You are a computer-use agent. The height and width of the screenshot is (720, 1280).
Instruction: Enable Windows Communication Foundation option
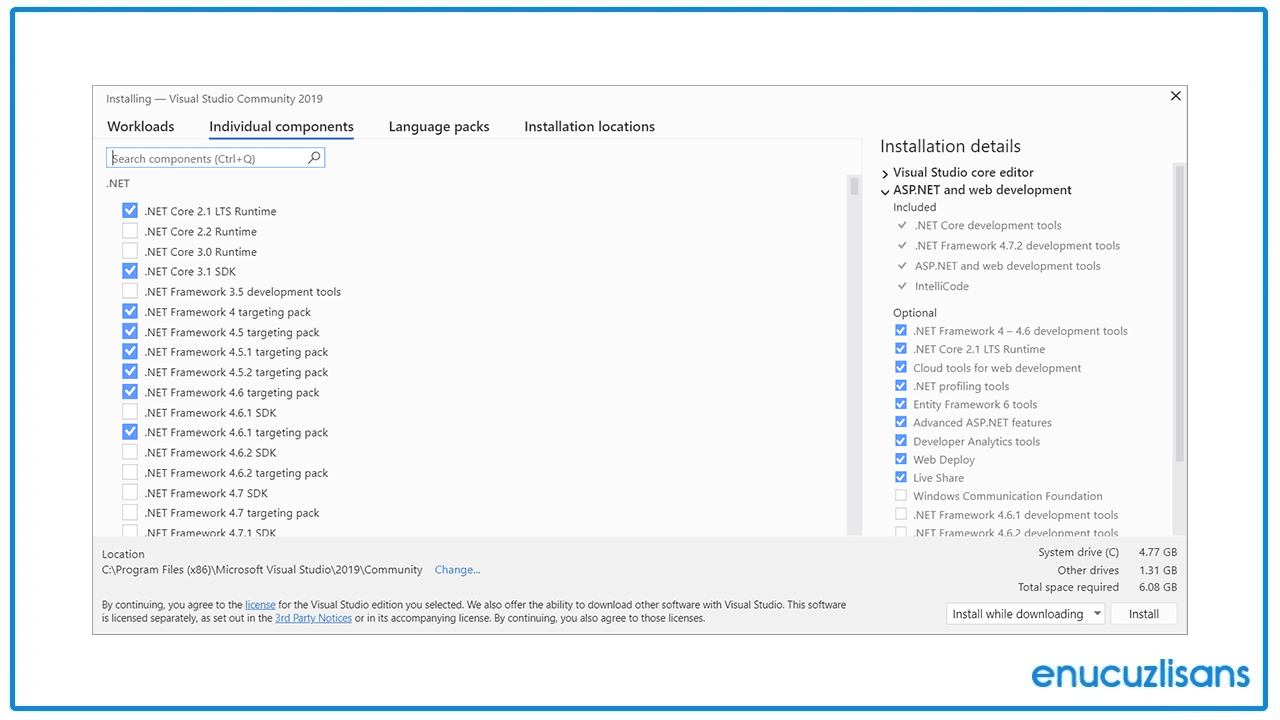coord(901,496)
